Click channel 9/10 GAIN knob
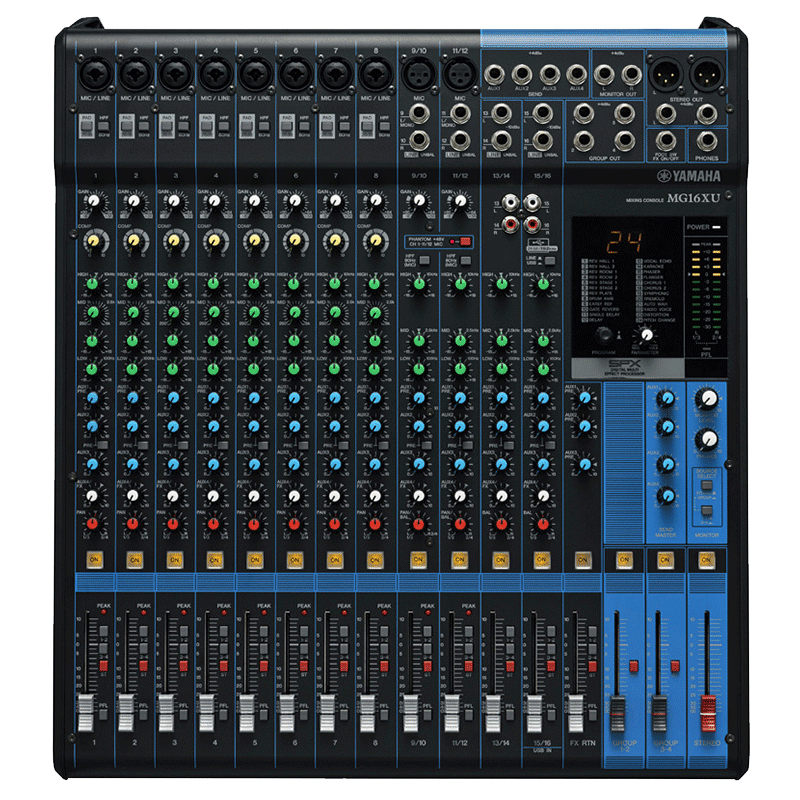This screenshot has height=800, width=800. (418, 201)
